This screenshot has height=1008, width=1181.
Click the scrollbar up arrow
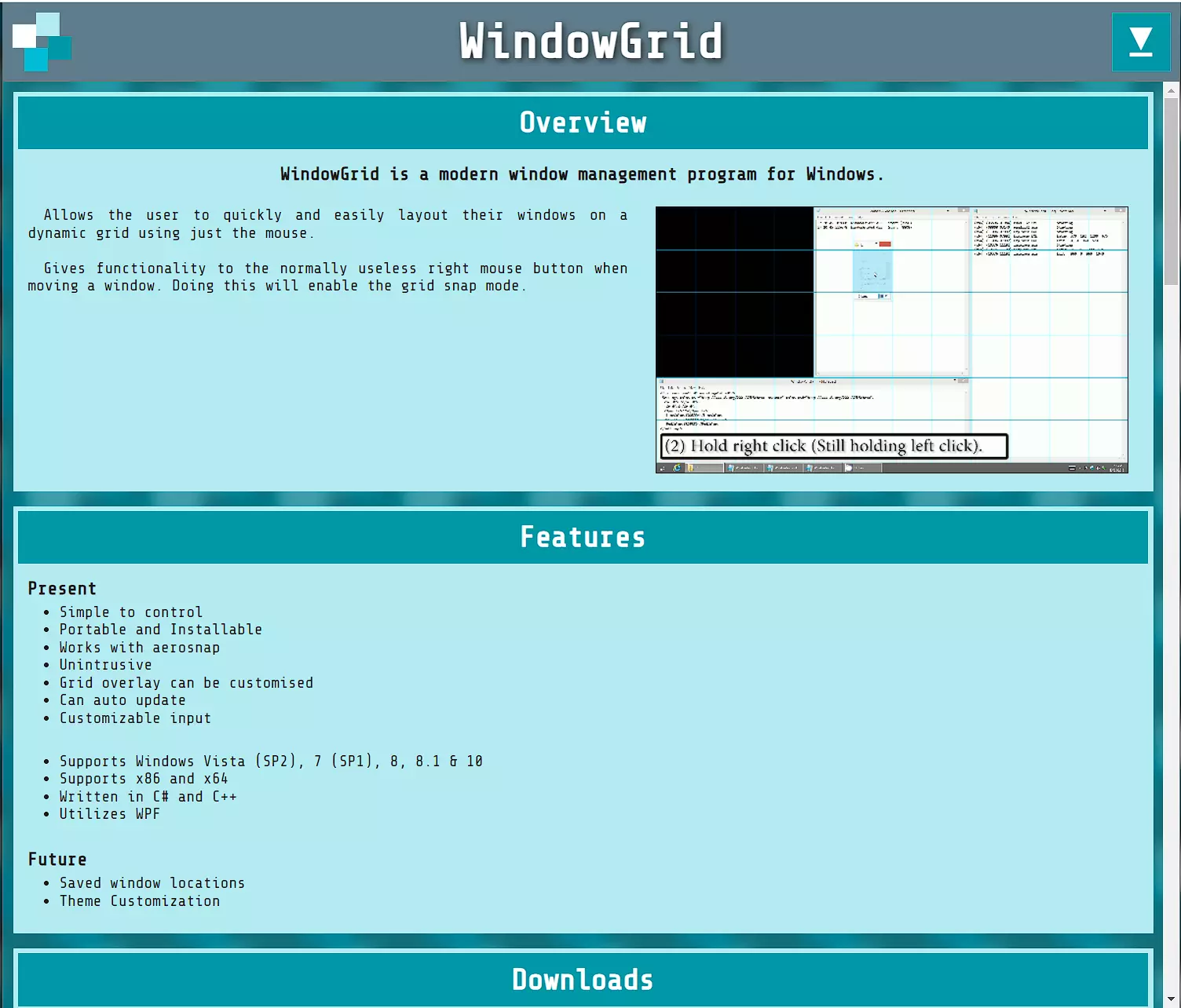pos(1171,89)
